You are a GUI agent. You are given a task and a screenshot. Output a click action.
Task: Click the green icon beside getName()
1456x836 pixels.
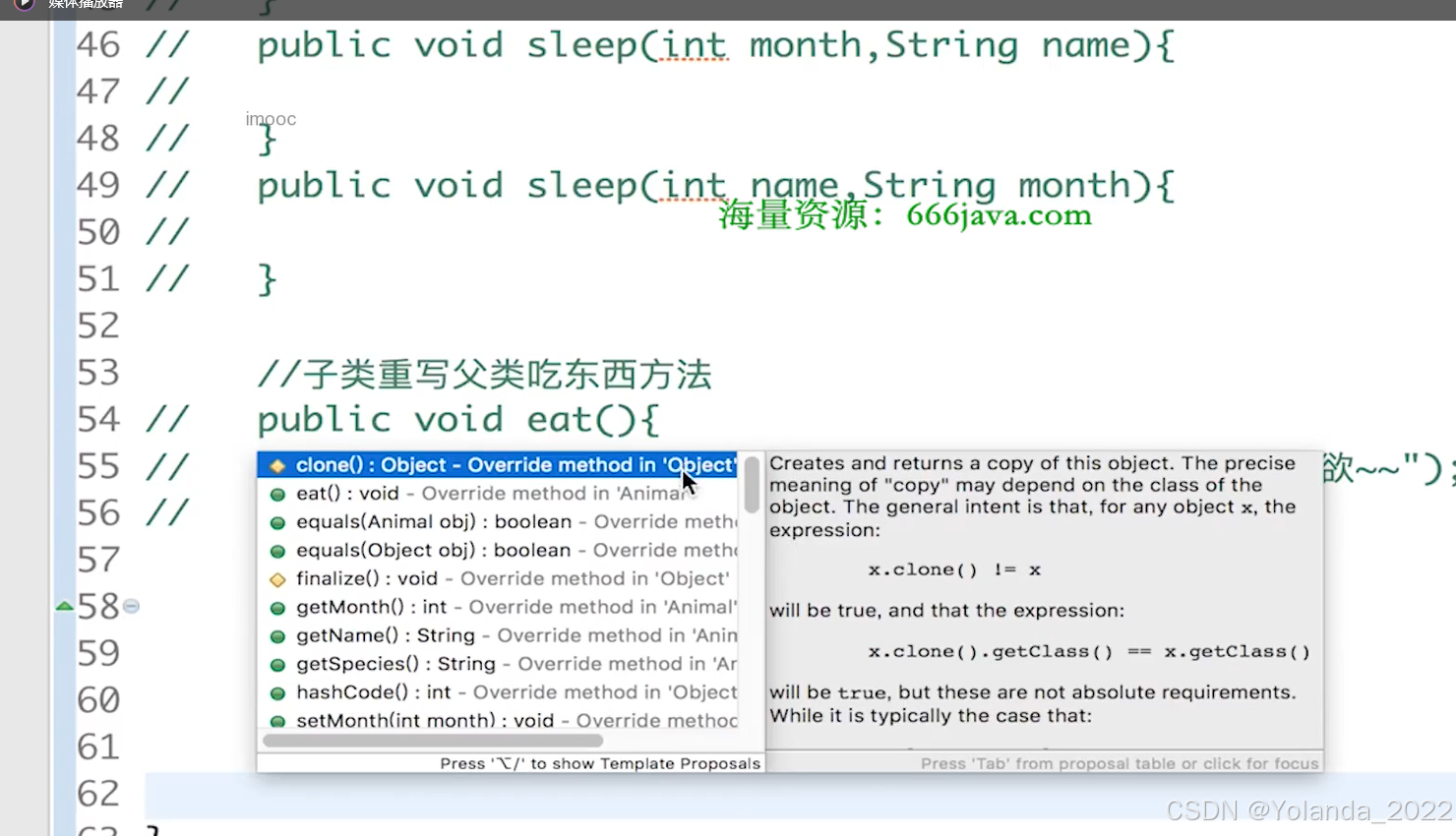pyautogui.click(x=277, y=637)
